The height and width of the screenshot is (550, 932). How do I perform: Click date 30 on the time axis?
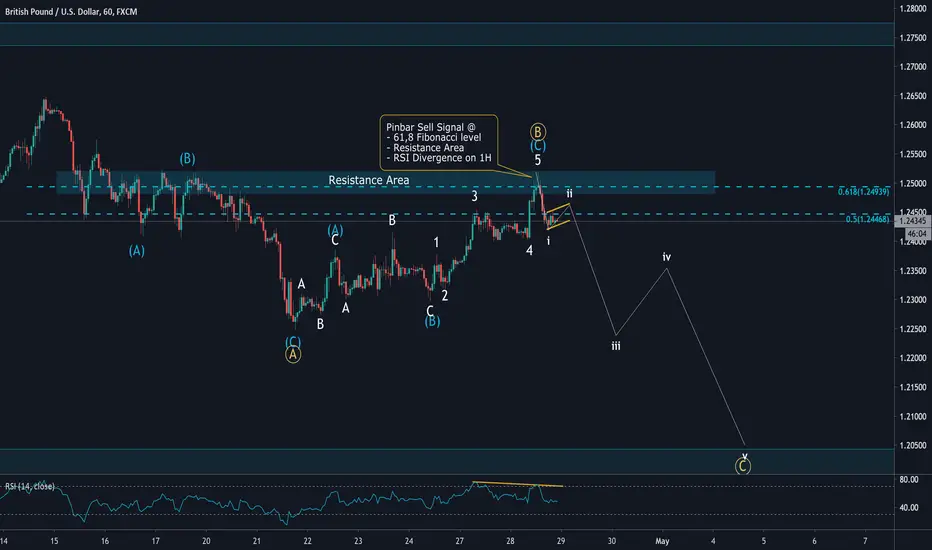coord(612,542)
